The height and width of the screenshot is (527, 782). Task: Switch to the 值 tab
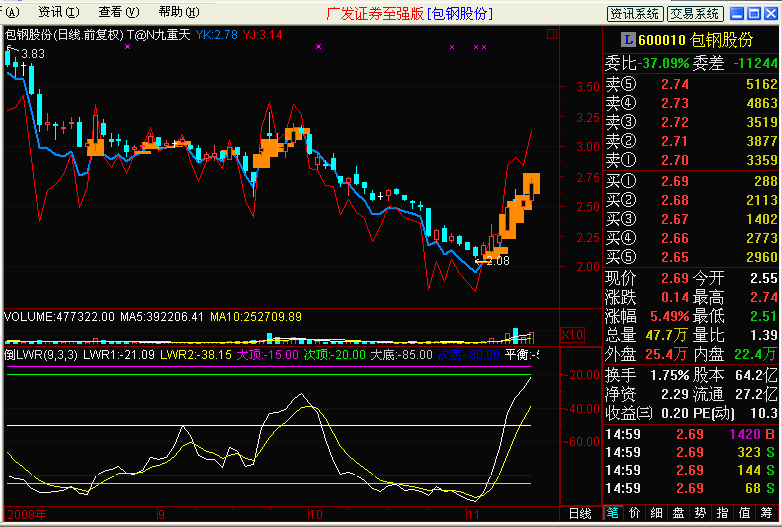[744, 513]
